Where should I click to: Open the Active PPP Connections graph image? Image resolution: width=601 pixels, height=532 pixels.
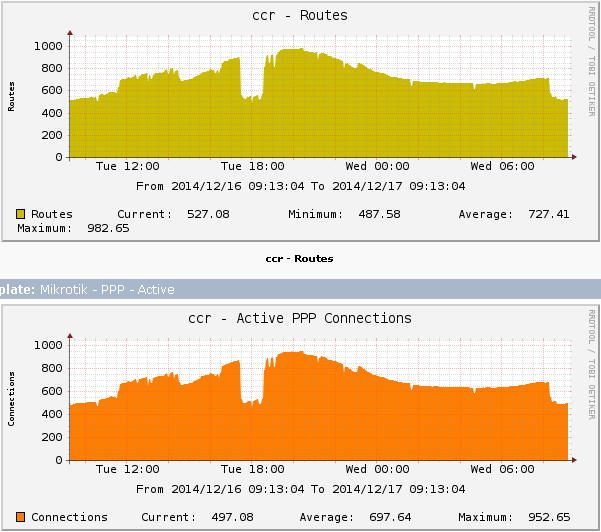point(300,418)
